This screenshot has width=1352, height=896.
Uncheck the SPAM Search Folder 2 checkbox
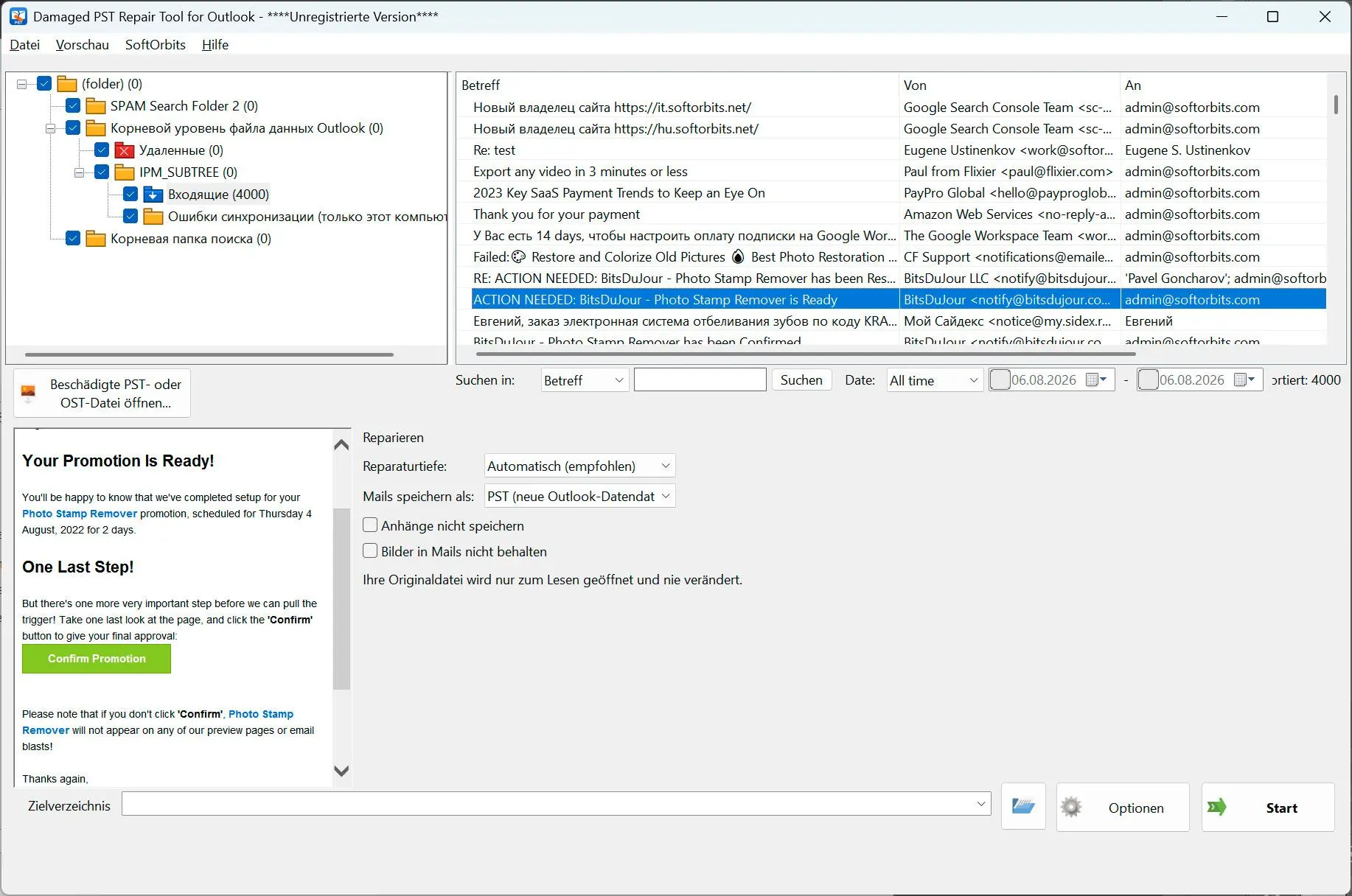73,106
